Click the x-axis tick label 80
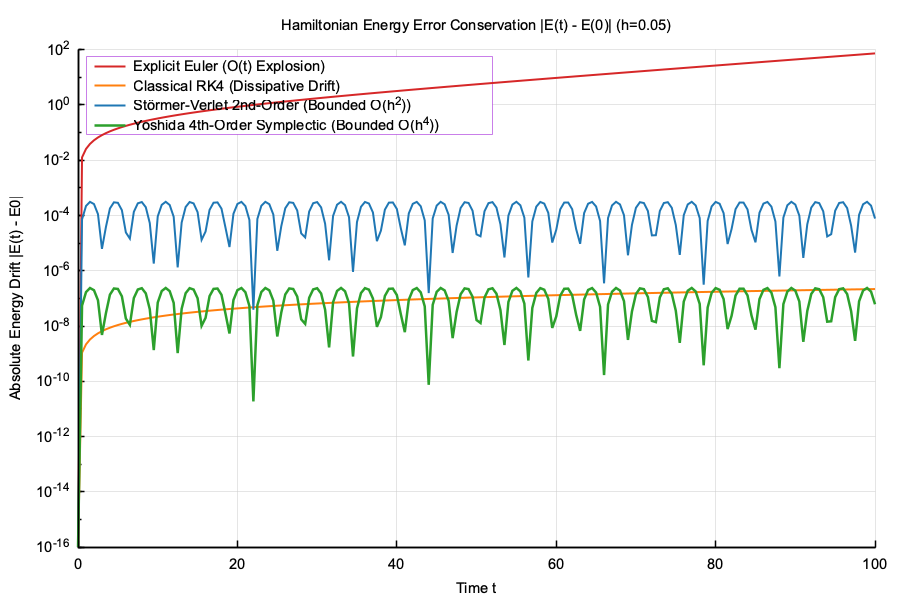This screenshot has width=900, height=600. 715,564
